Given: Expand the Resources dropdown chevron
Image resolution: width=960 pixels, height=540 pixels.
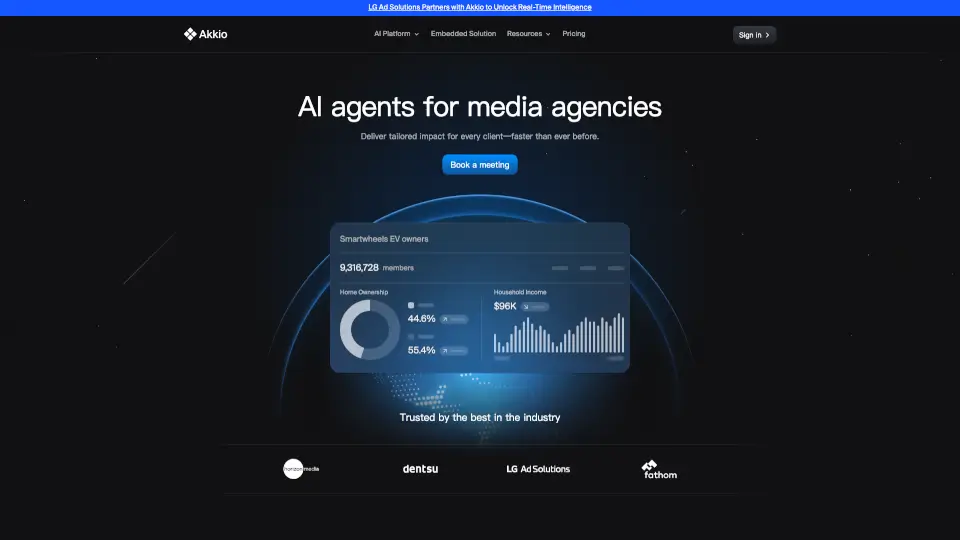Looking at the screenshot, I should tap(548, 34).
